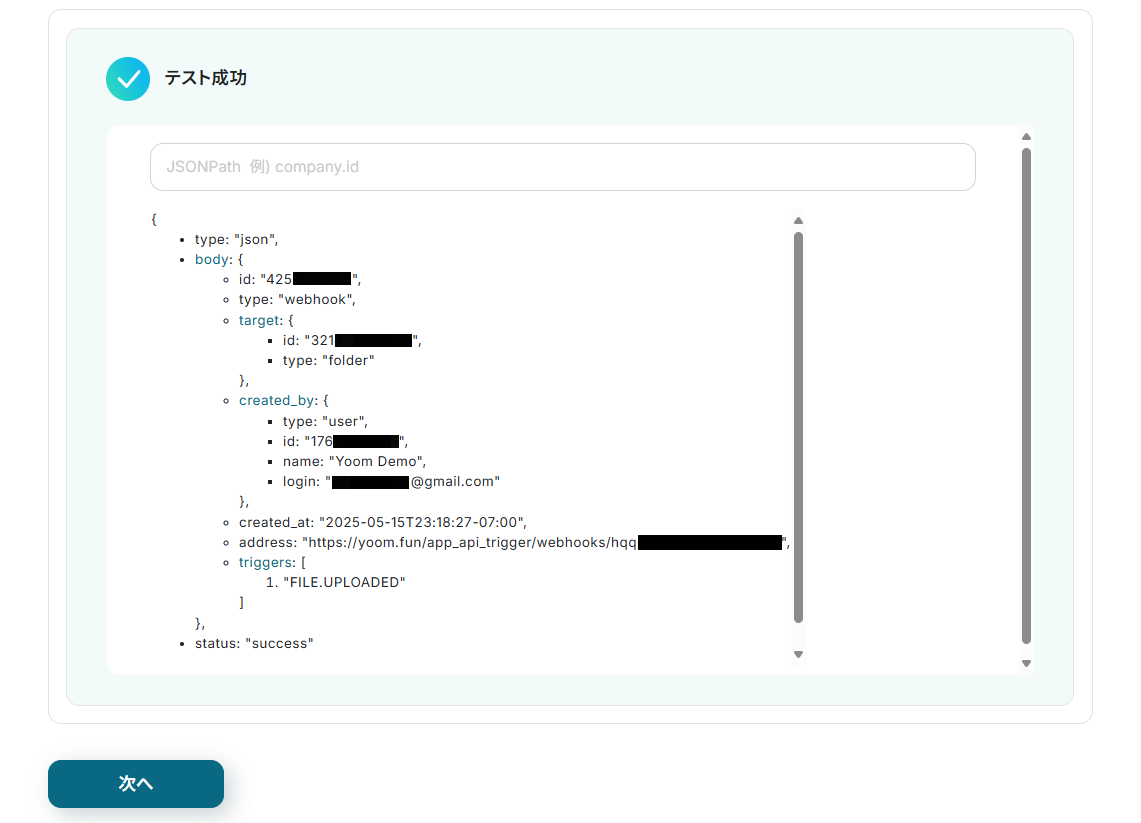
Task: Click the 次へ button
Action: [136, 784]
